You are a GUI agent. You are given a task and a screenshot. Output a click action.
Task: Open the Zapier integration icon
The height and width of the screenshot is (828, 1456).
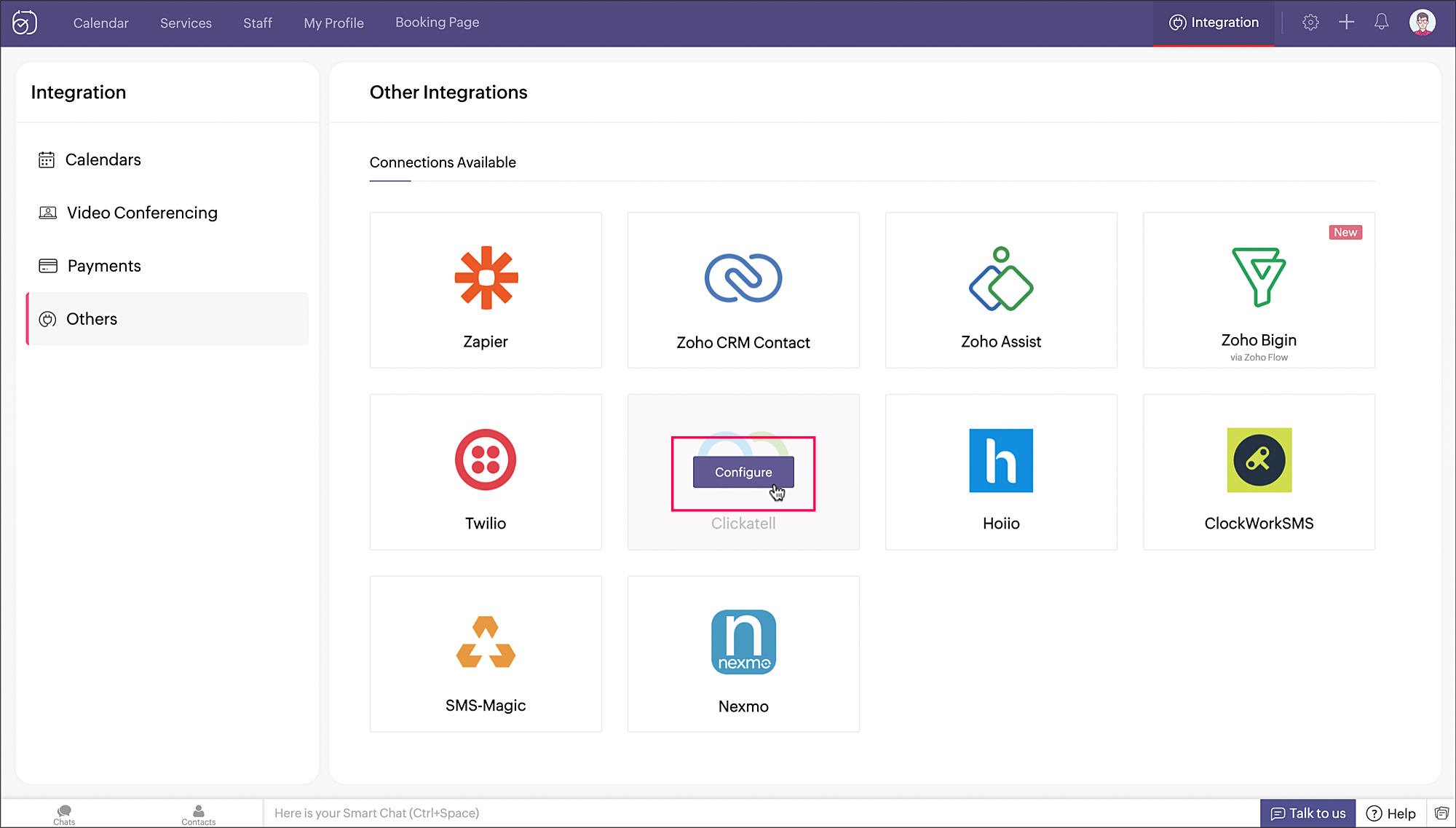coord(486,277)
